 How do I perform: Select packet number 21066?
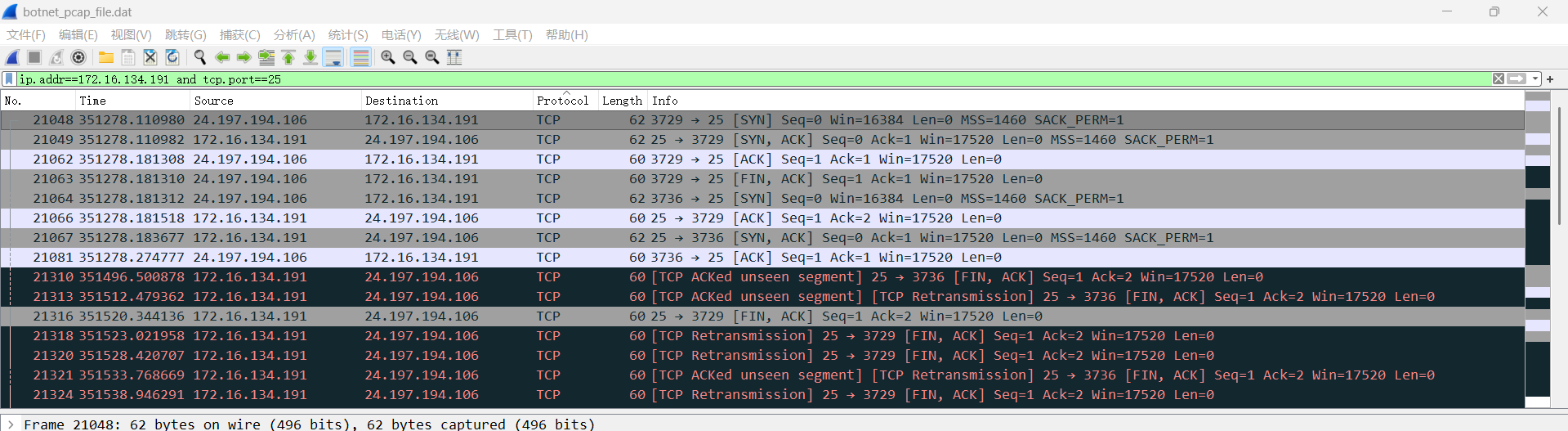pyautogui.click(x=762, y=218)
